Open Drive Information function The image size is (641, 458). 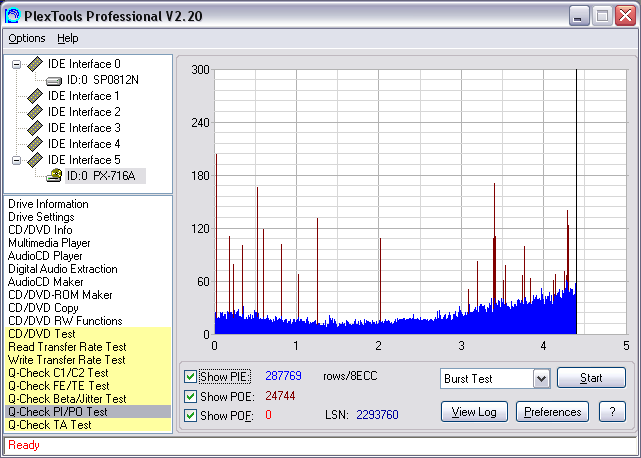[x=48, y=204]
